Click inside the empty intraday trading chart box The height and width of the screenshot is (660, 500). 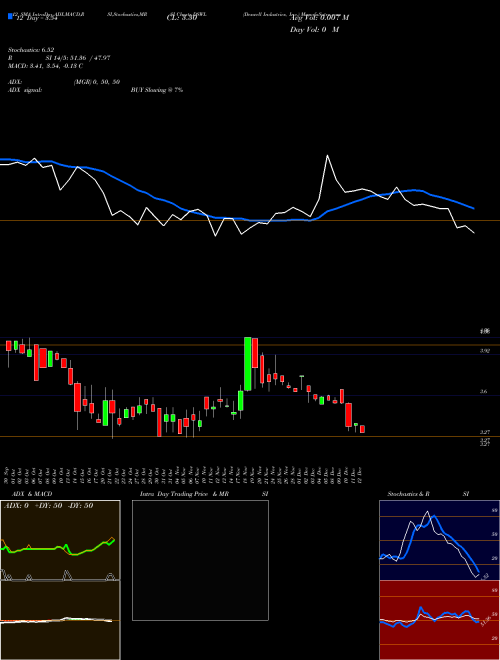200,560
